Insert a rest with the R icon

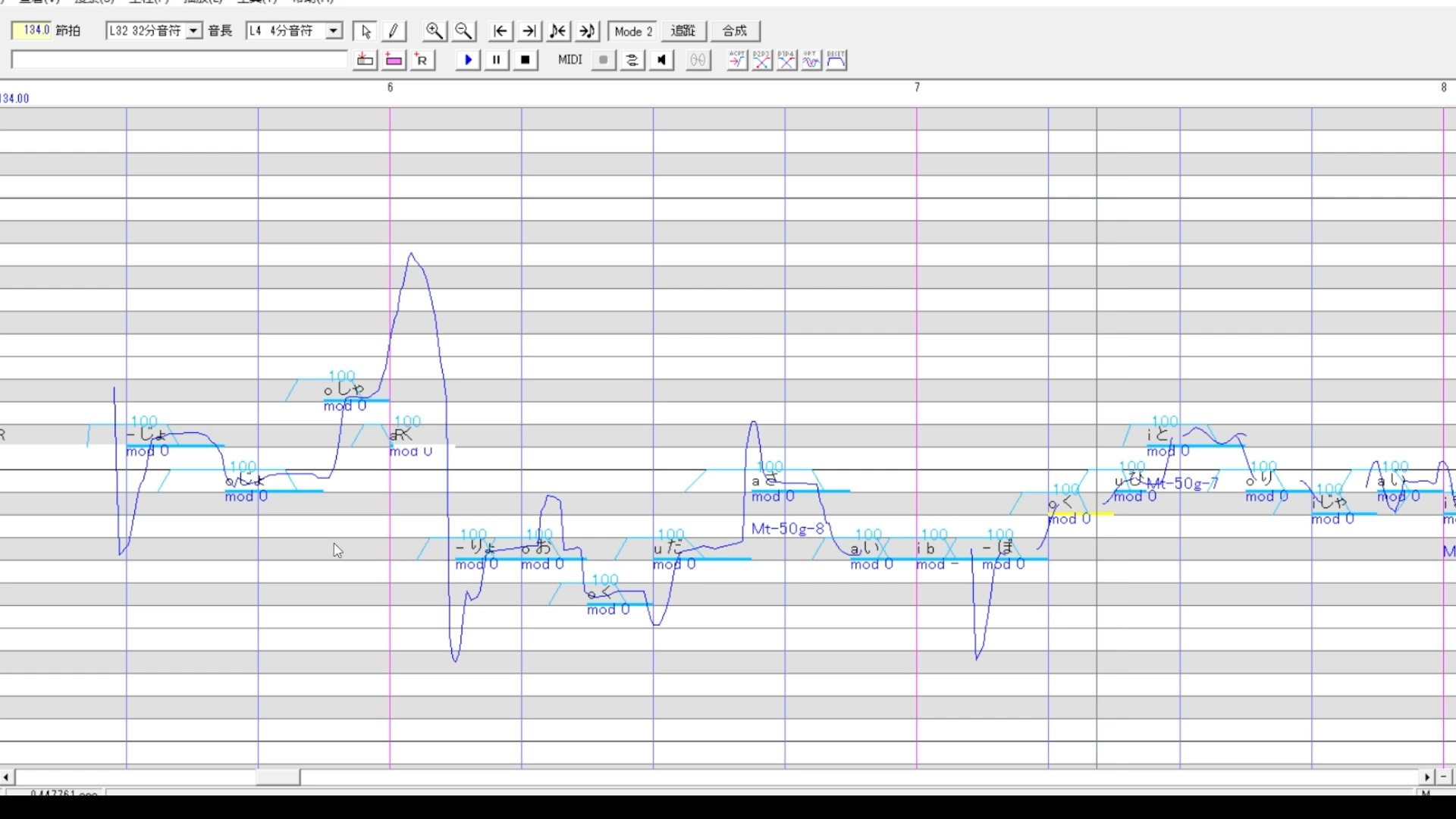422,60
